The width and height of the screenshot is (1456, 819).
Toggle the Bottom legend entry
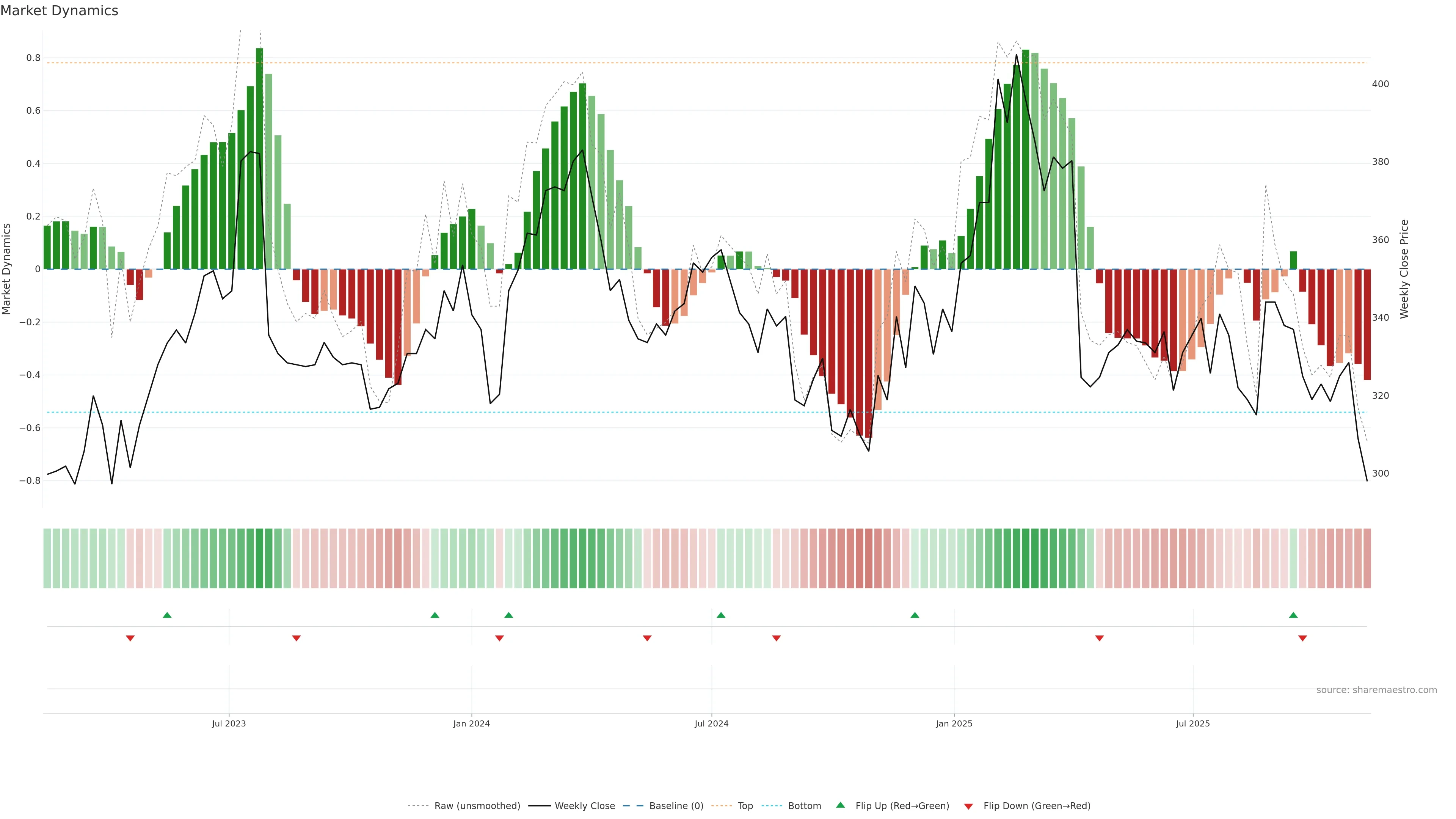804,806
